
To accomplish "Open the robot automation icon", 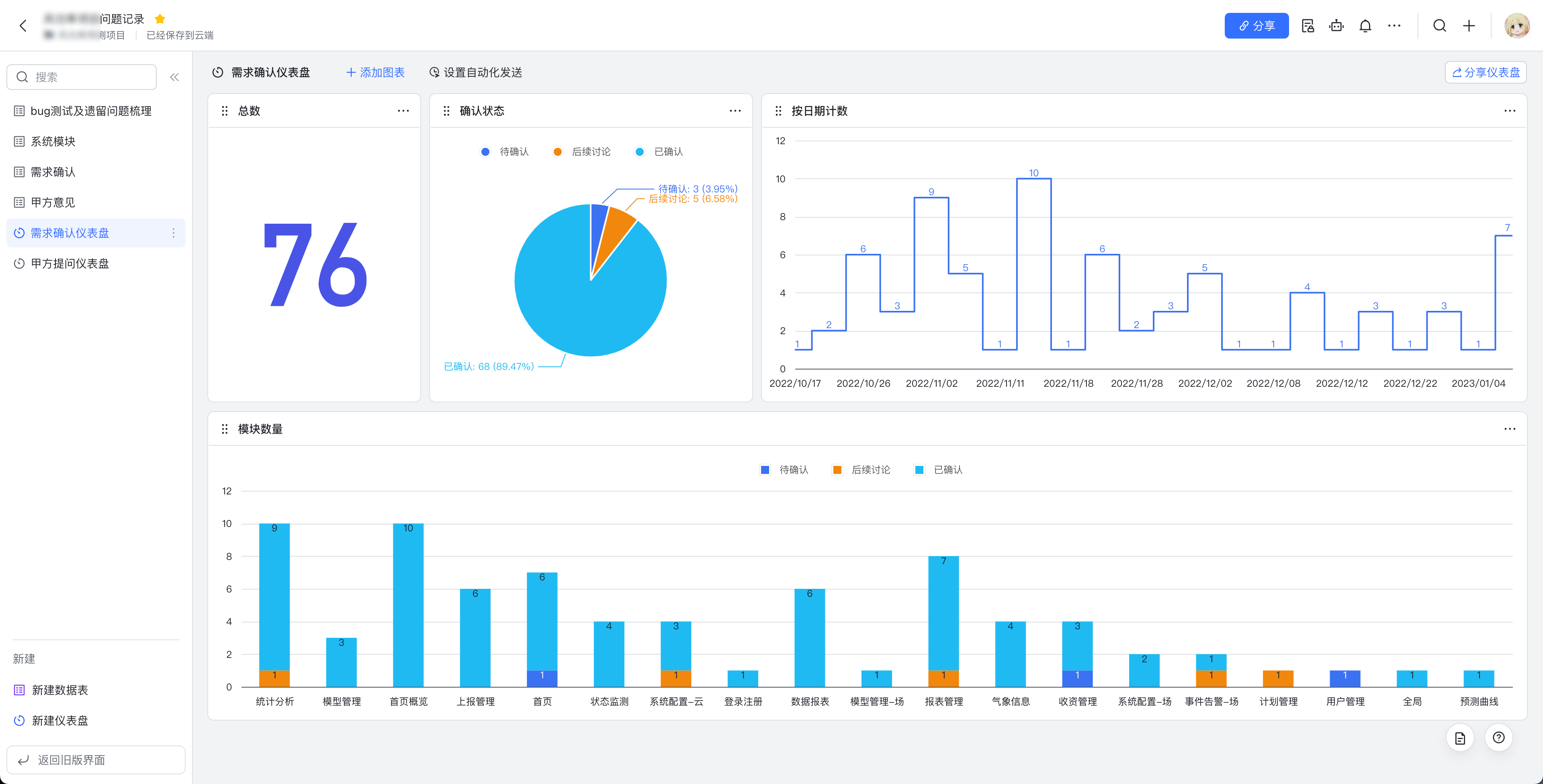I will (x=1336, y=26).
